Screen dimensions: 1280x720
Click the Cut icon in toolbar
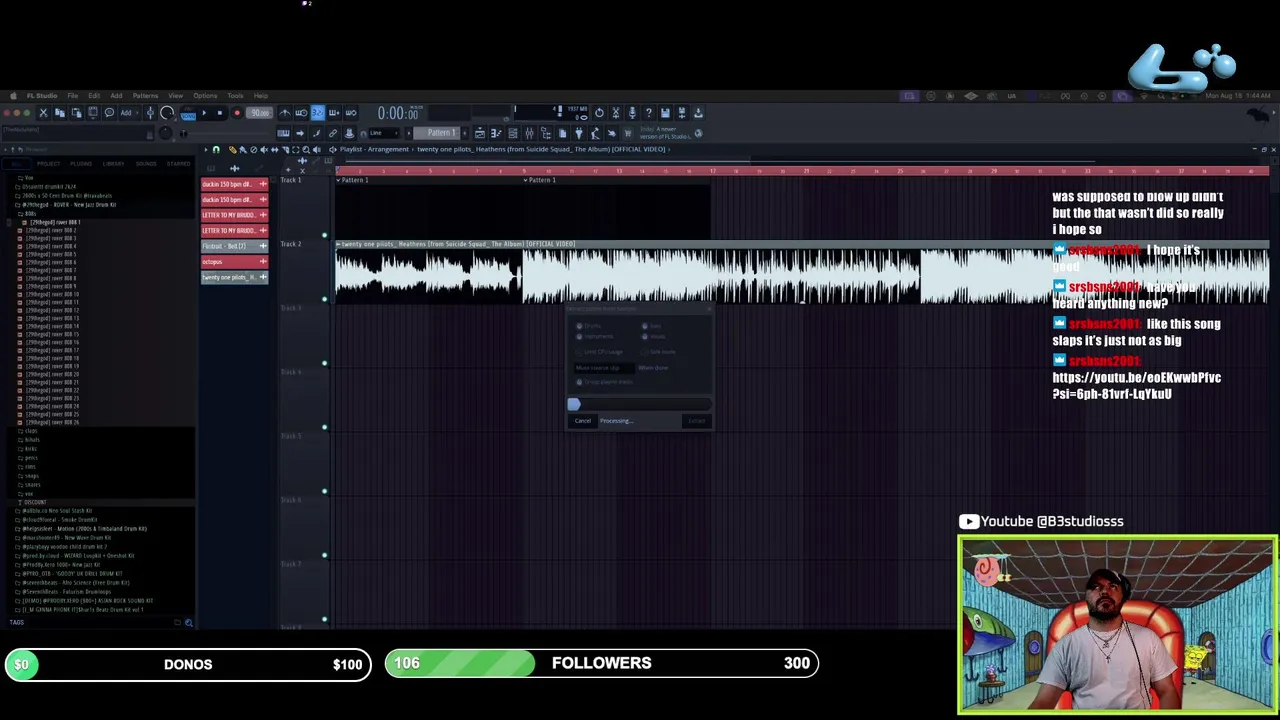(x=43, y=113)
